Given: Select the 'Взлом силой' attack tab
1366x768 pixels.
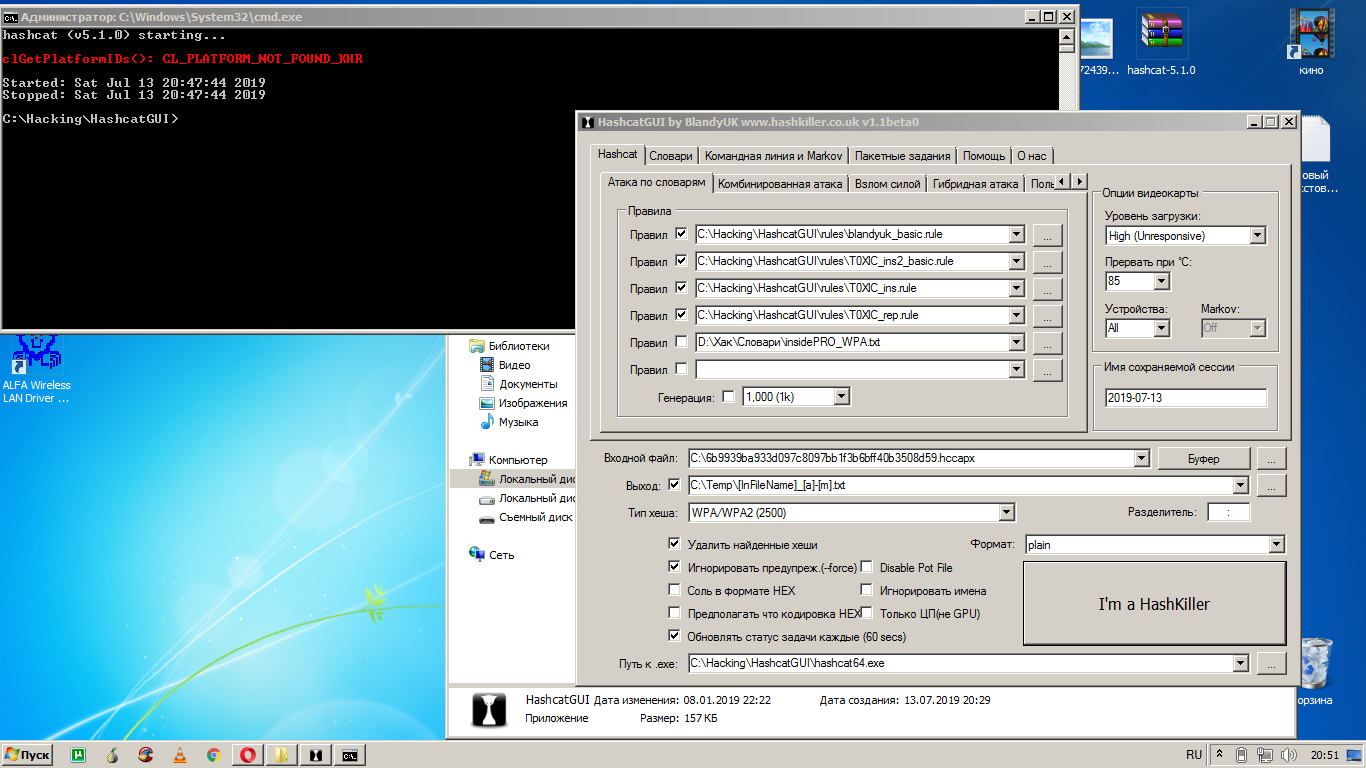Looking at the screenshot, I should pos(888,184).
